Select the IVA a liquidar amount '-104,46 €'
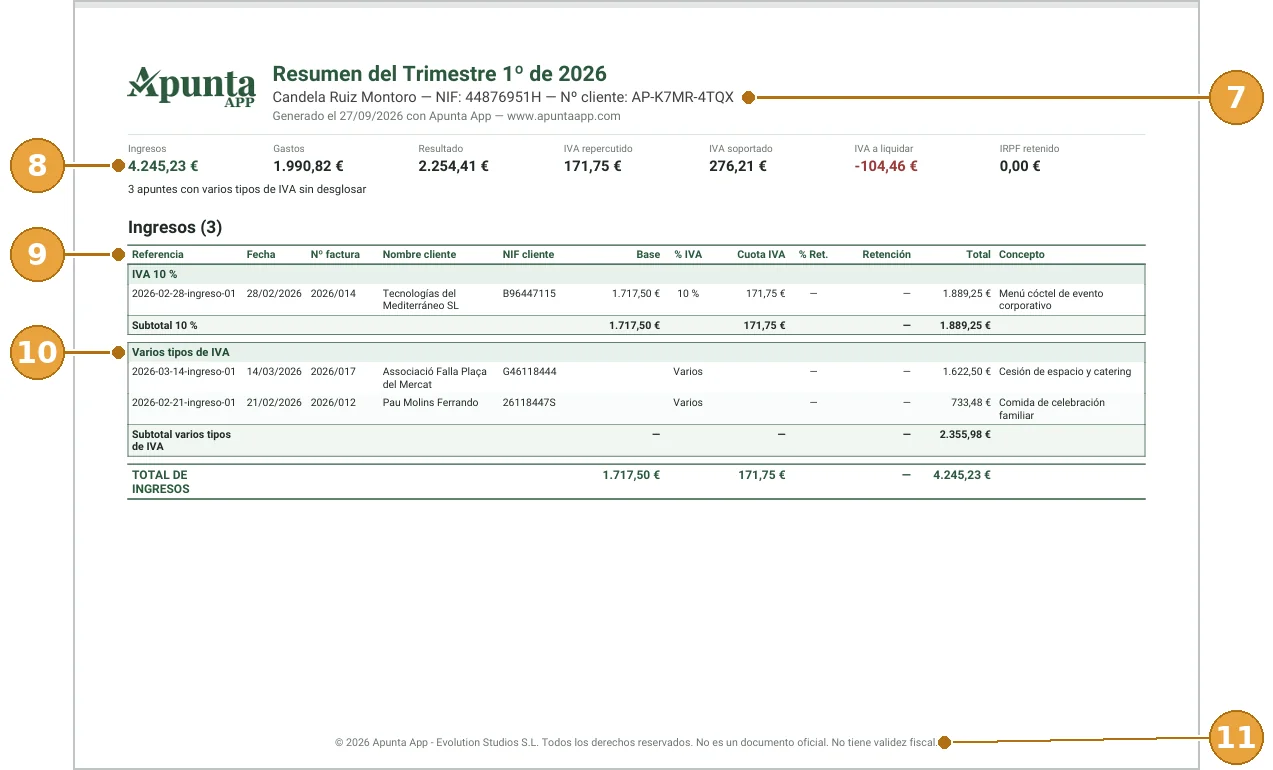Image resolution: width=1273 pixels, height=770 pixels. tap(886, 166)
